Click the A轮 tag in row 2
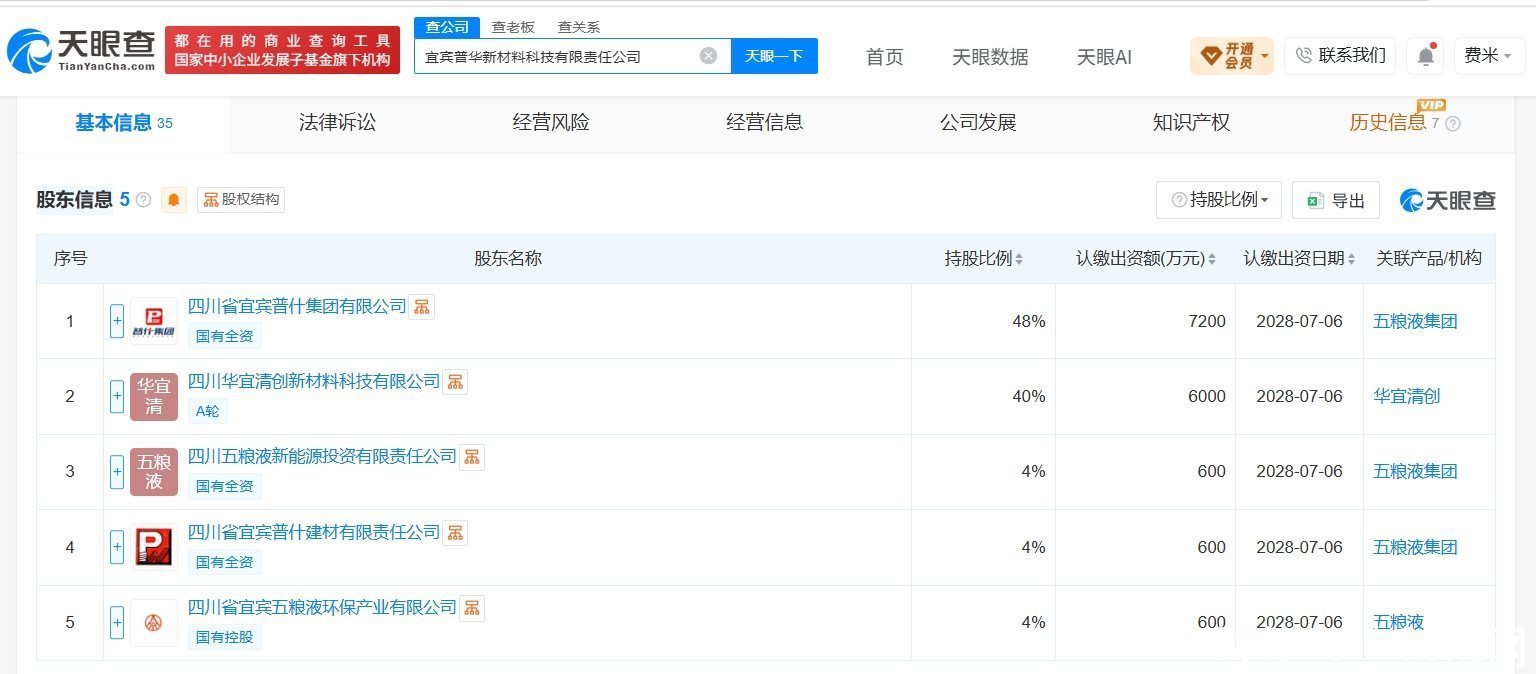 click(x=208, y=411)
